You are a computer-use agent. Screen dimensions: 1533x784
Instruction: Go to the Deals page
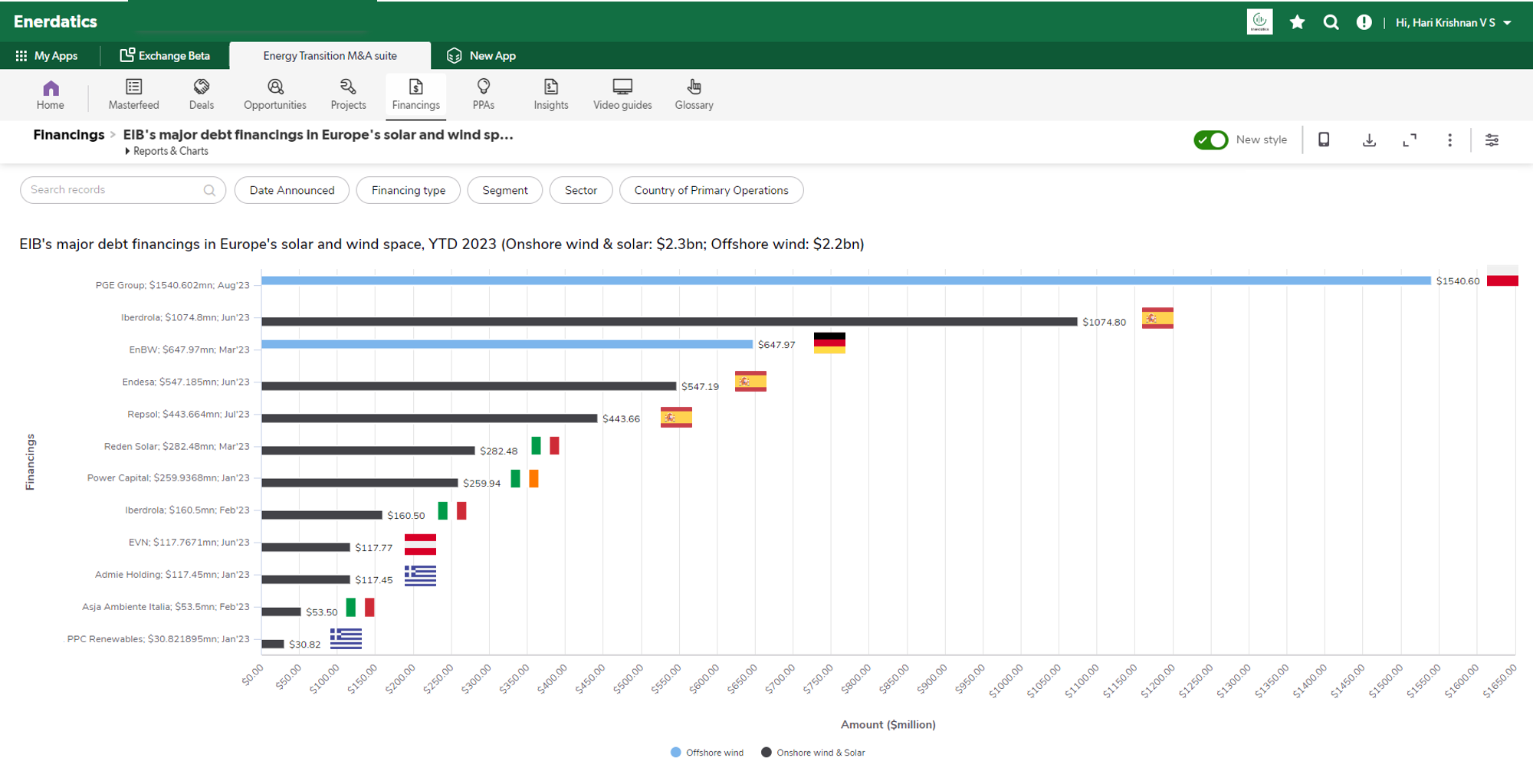pos(202,94)
